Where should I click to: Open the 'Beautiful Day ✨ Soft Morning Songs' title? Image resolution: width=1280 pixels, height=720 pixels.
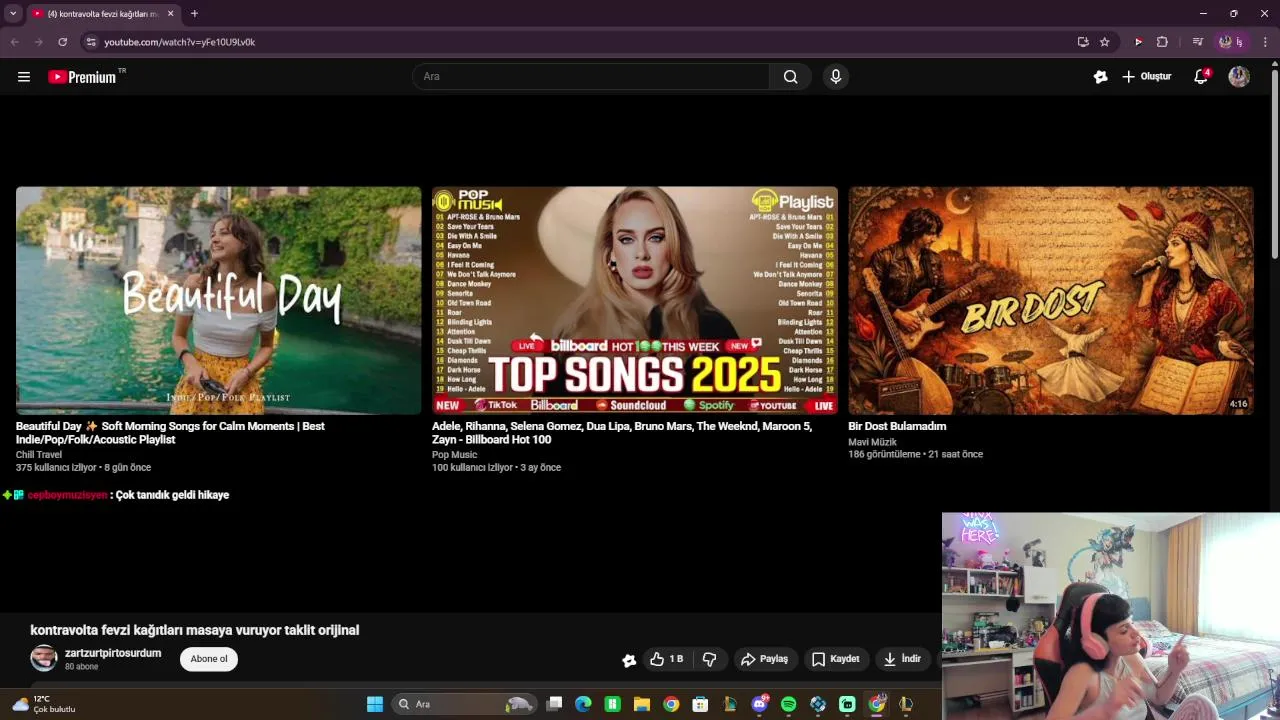pos(170,433)
